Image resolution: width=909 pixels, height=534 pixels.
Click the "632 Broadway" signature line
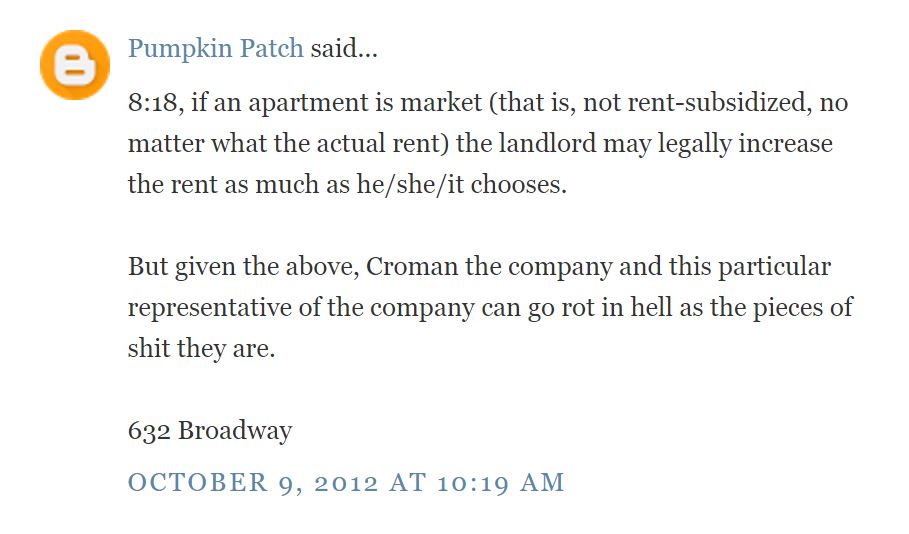click(210, 430)
